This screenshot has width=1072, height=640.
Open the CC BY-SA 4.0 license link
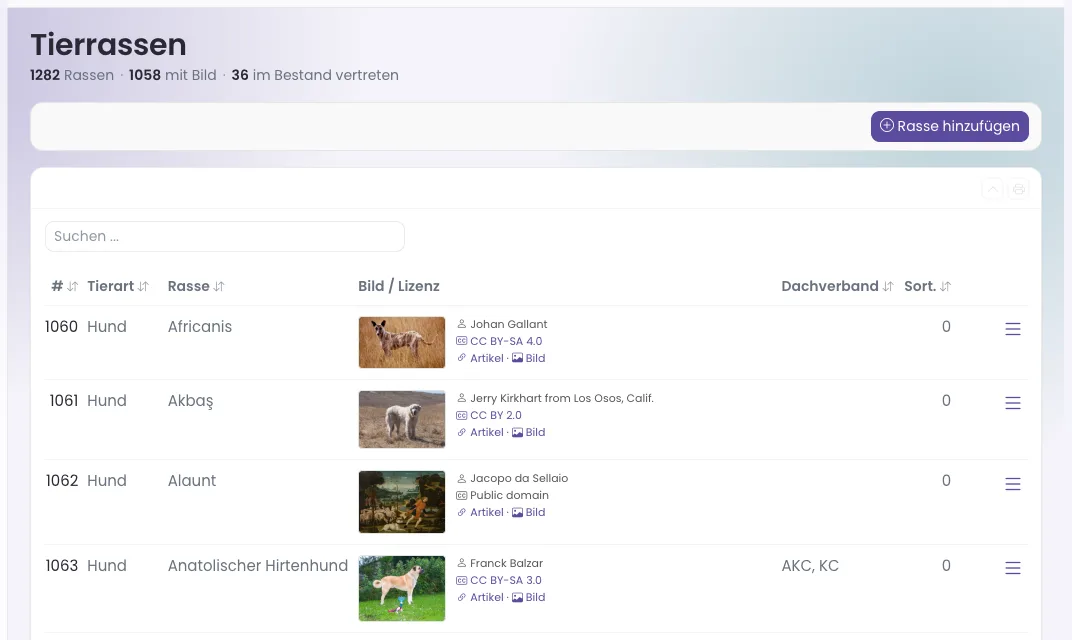[506, 341]
